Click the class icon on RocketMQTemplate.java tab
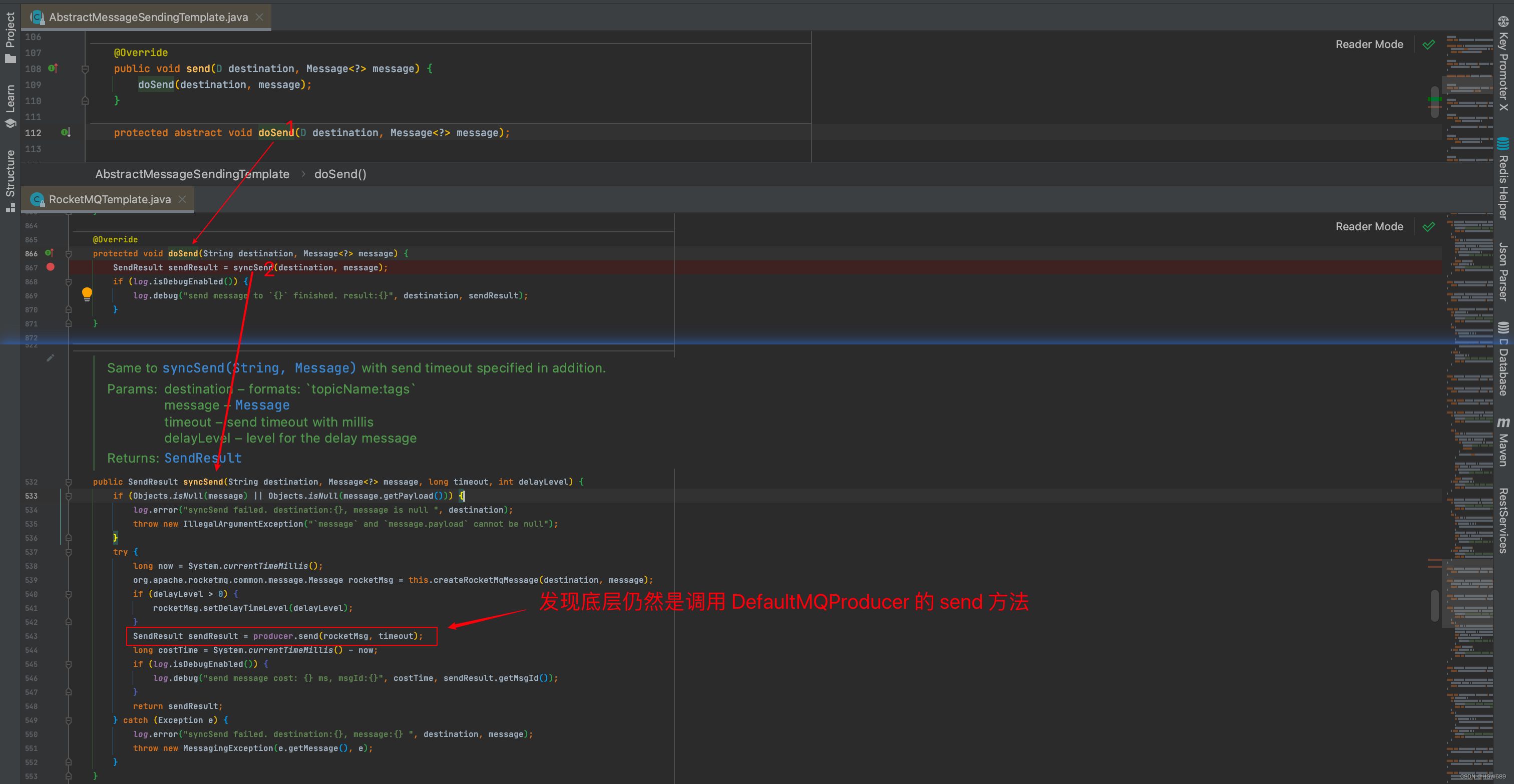Screen dimensions: 1514x784 [x=38, y=200]
